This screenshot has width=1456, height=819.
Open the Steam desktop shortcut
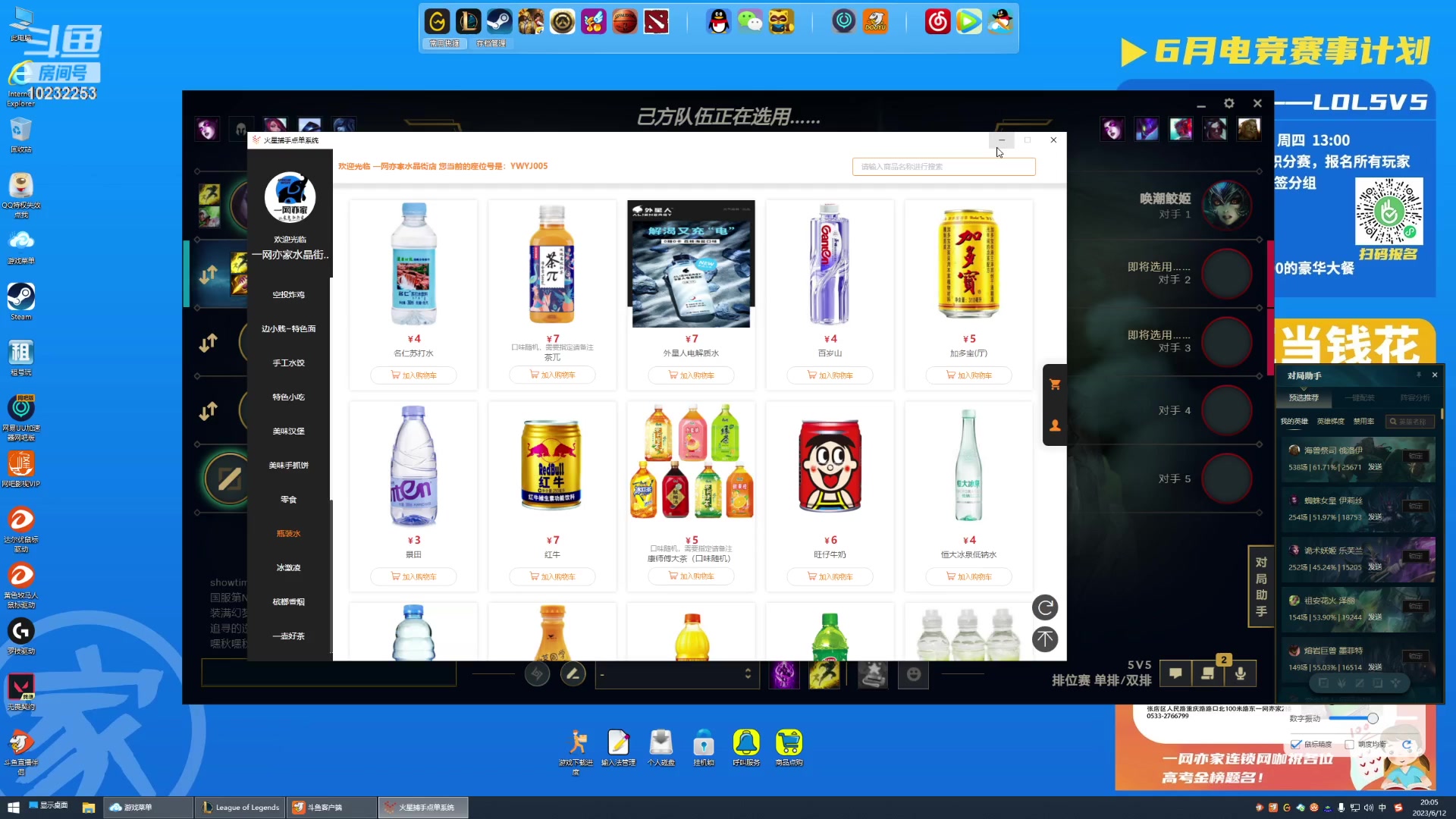(21, 302)
